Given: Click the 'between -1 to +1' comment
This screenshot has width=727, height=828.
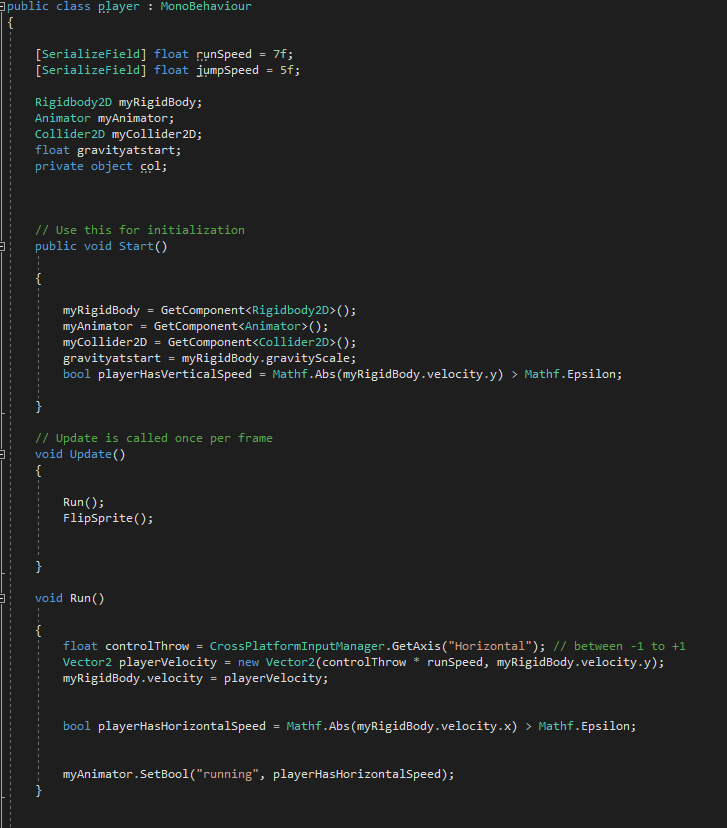Looking at the screenshot, I should (x=619, y=646).
